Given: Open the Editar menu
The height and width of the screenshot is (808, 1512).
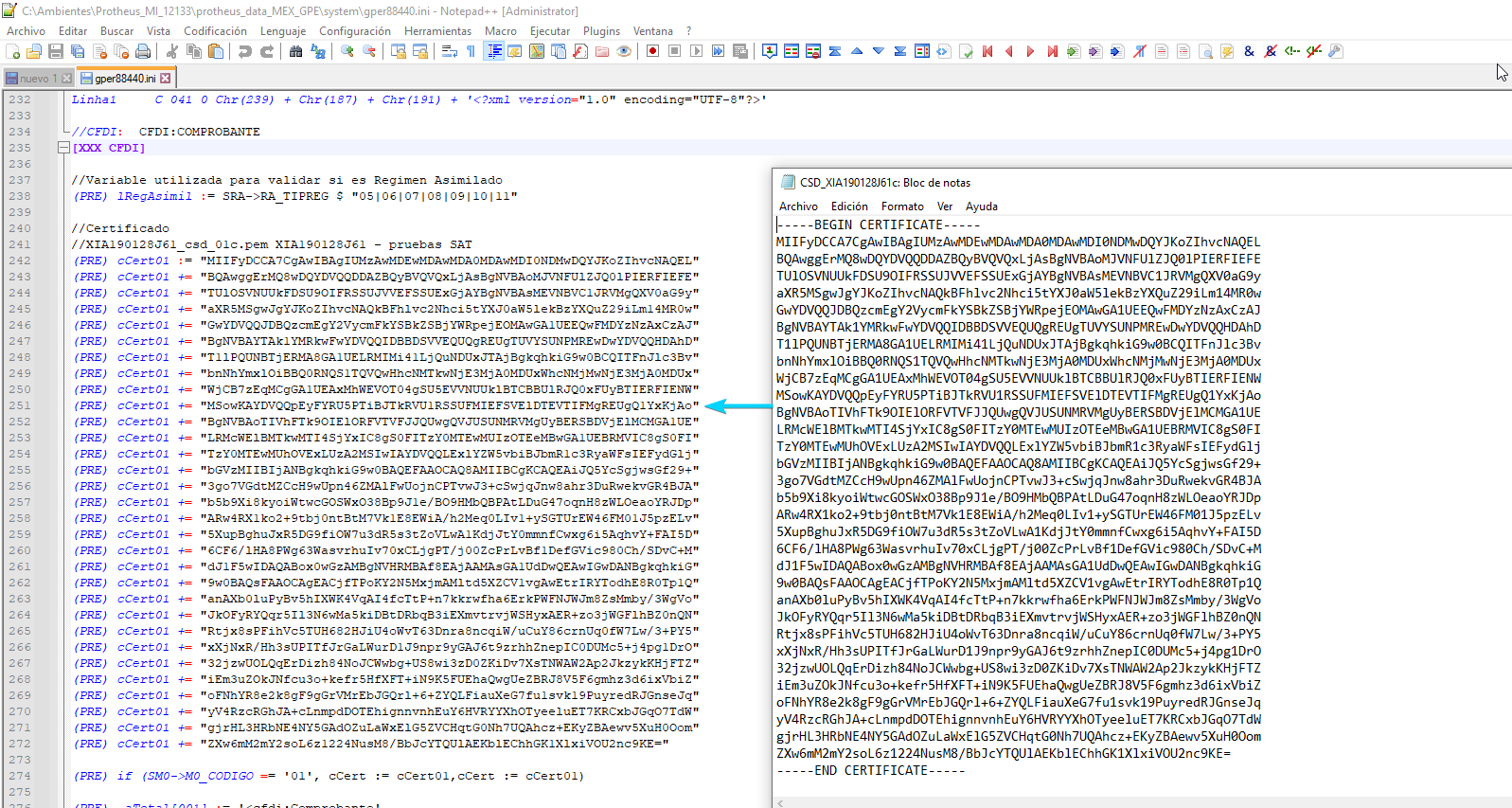Looking at the screenshot, I should point(73,31).
